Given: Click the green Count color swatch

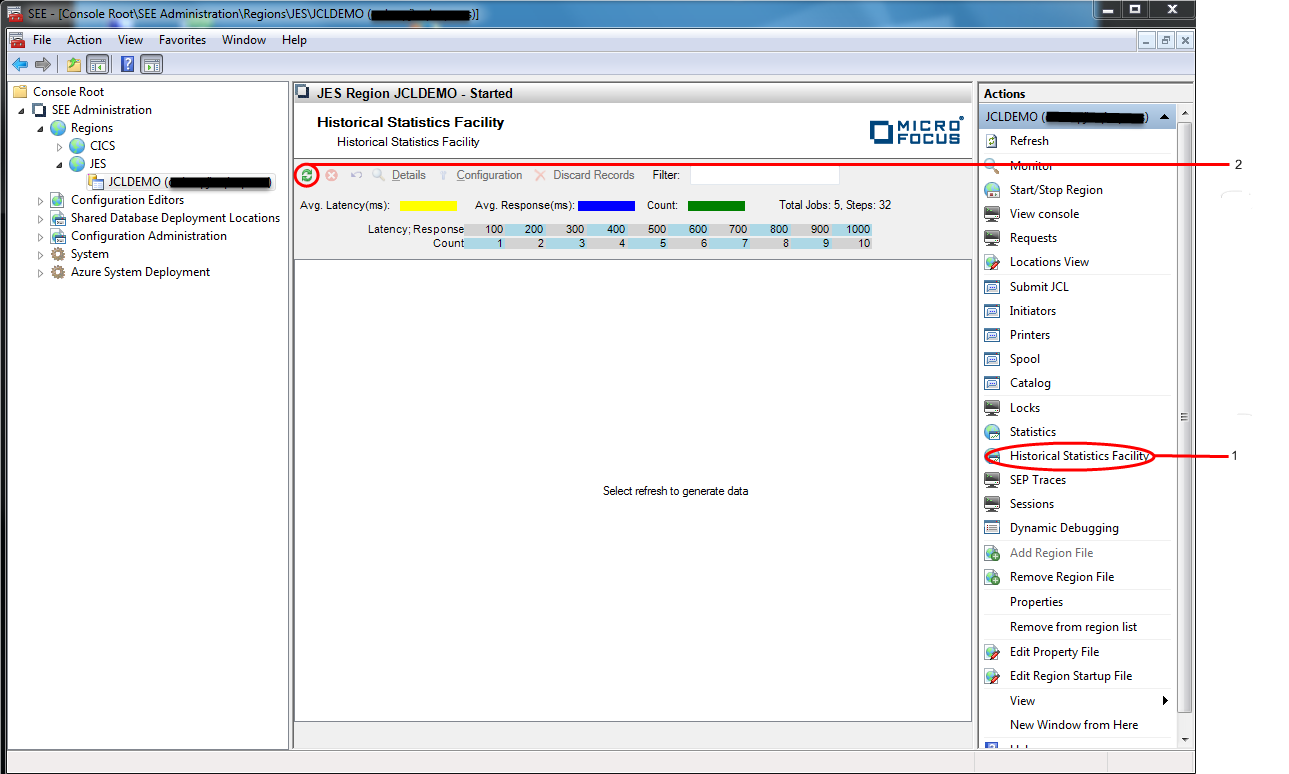Looking at the screenshot, I should click(x=716, y=206).
